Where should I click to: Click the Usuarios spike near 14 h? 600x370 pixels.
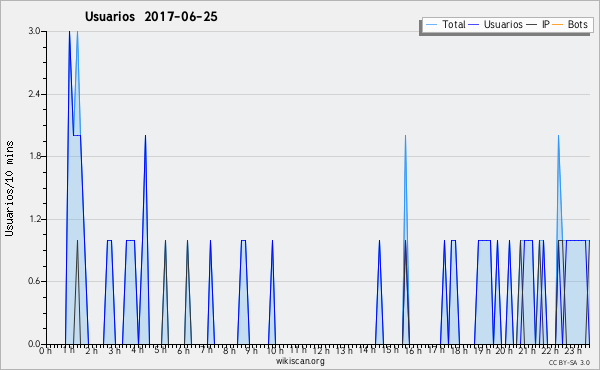[x=379, y=241]
